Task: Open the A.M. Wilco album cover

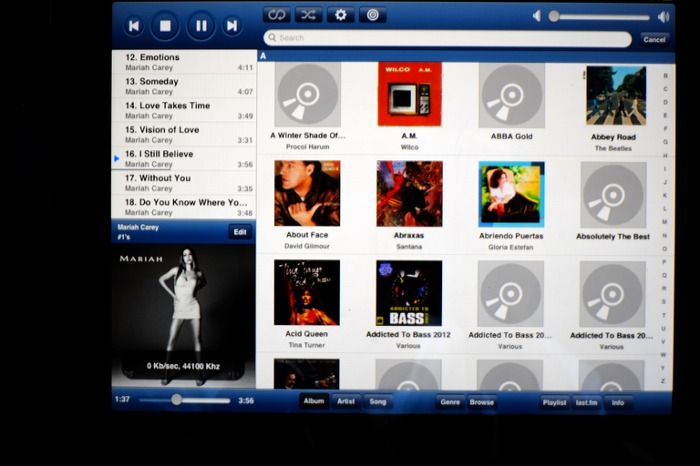Action: [409, 95]
